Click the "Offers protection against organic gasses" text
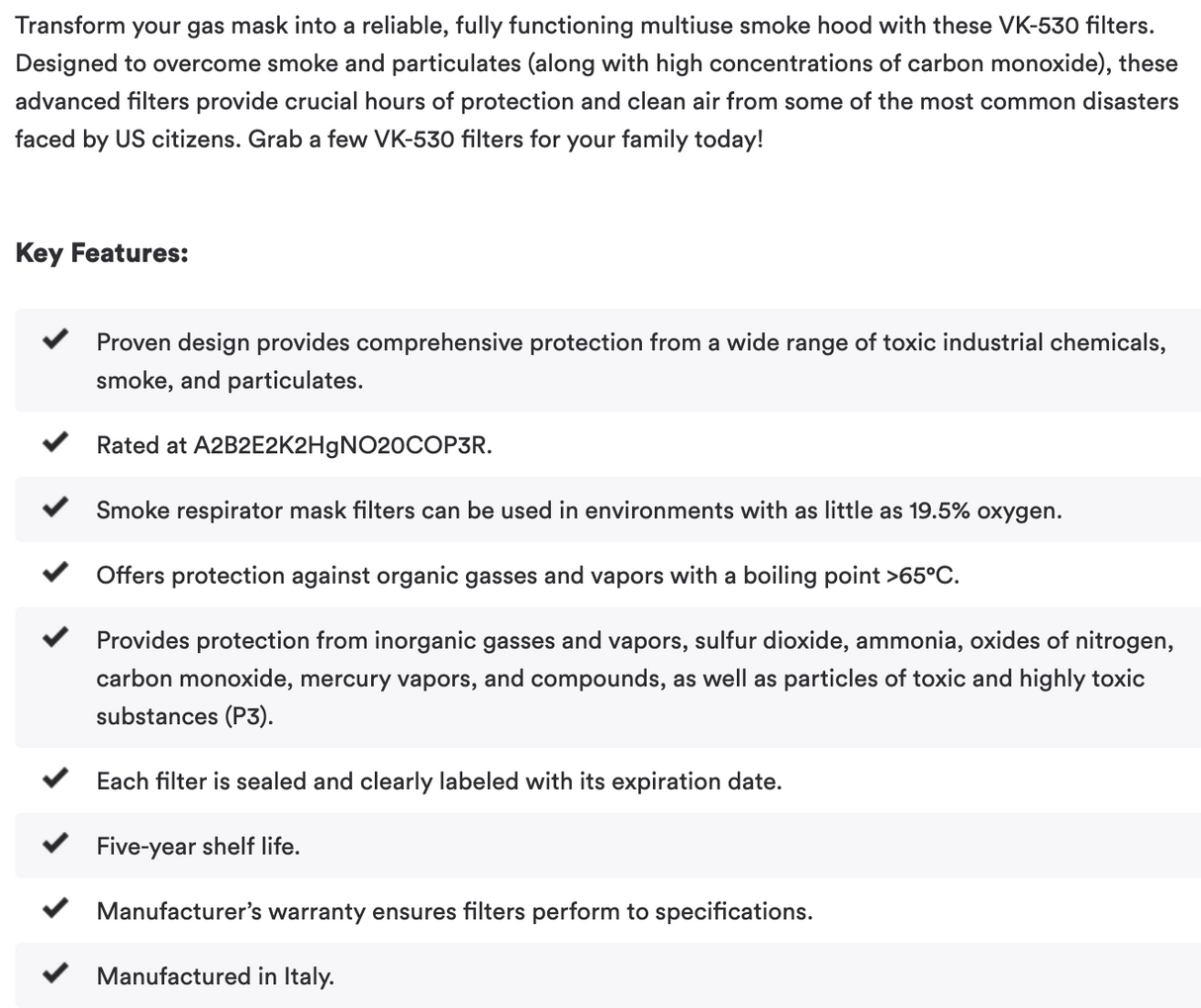The width and height of the screenshot is (1201, 1008). coord(527,576)
